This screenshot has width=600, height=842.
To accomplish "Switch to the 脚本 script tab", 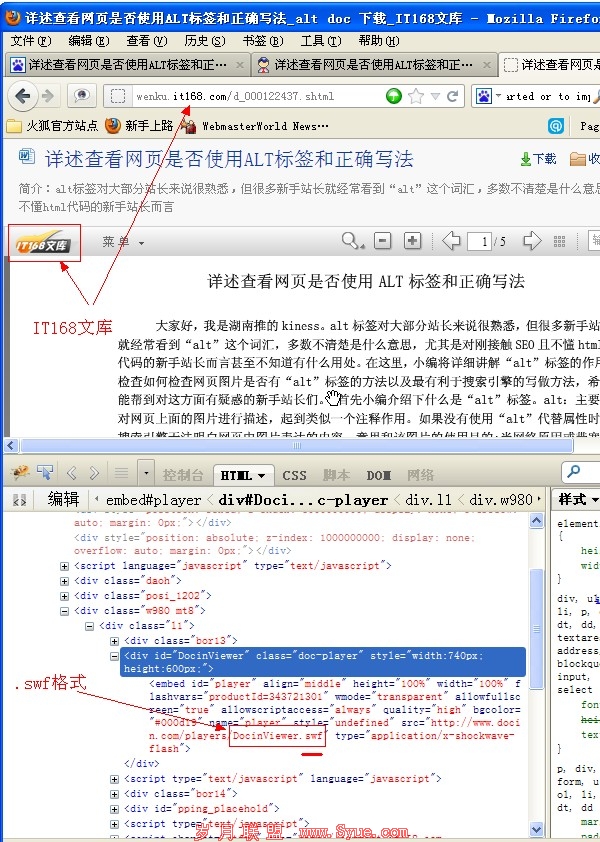I will (337, 475).
